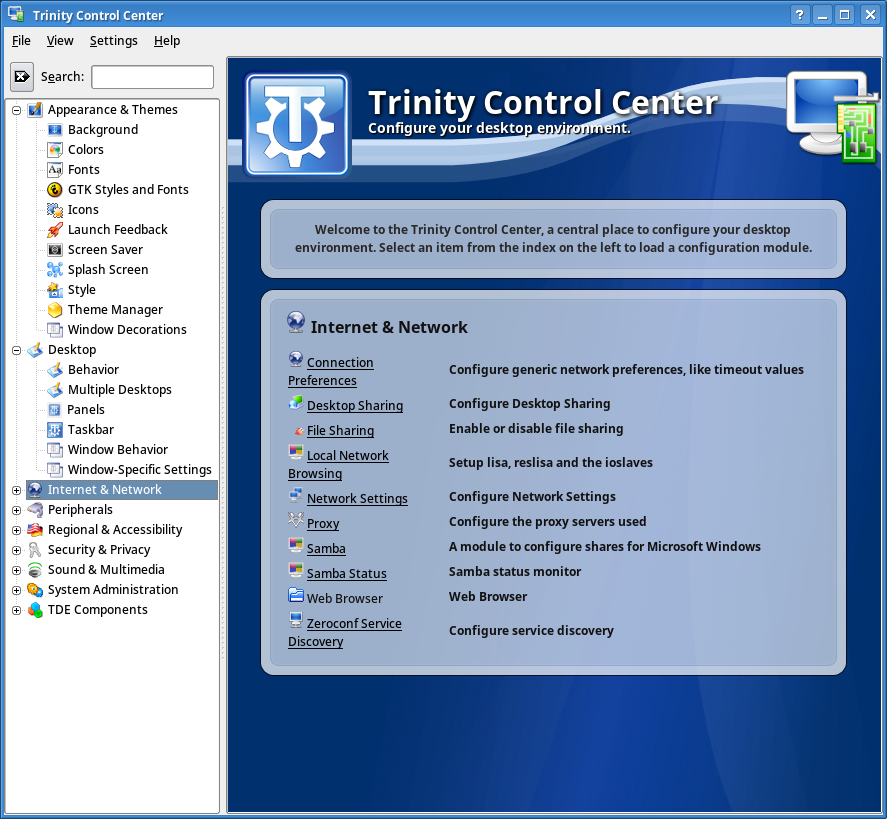Click inside the Search input field
Screen dimensions: 887x819
(x=153, y=77)
